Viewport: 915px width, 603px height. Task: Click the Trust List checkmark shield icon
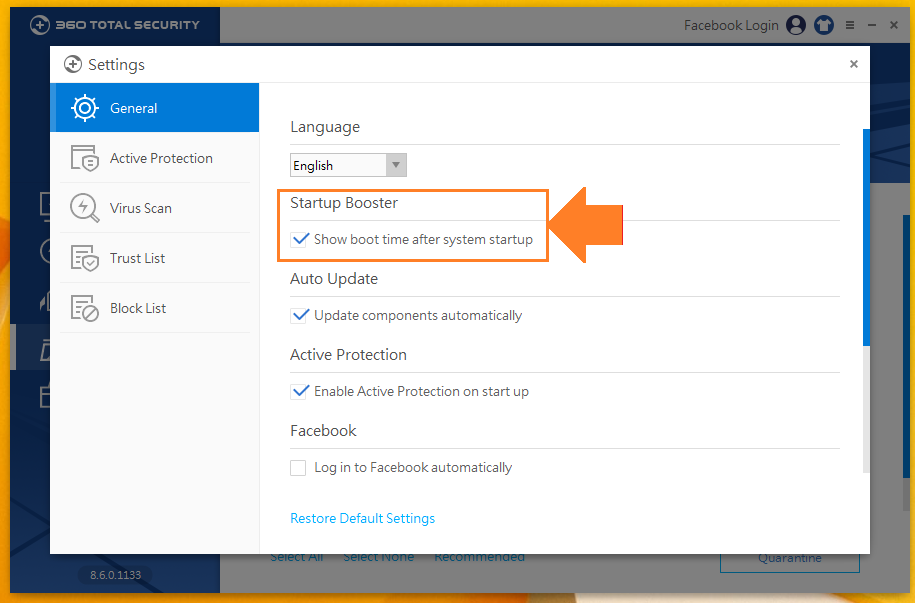[85, 258]
